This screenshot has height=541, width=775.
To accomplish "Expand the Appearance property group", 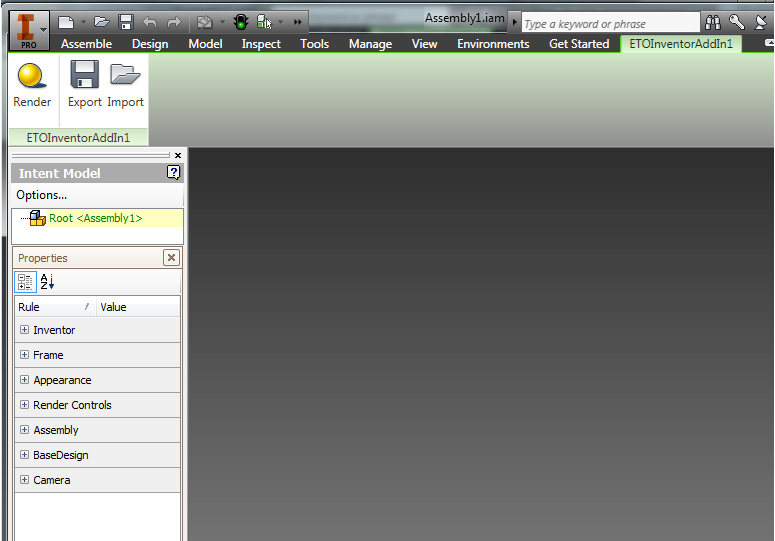I will pyautogui.click(x=24, y=379).
